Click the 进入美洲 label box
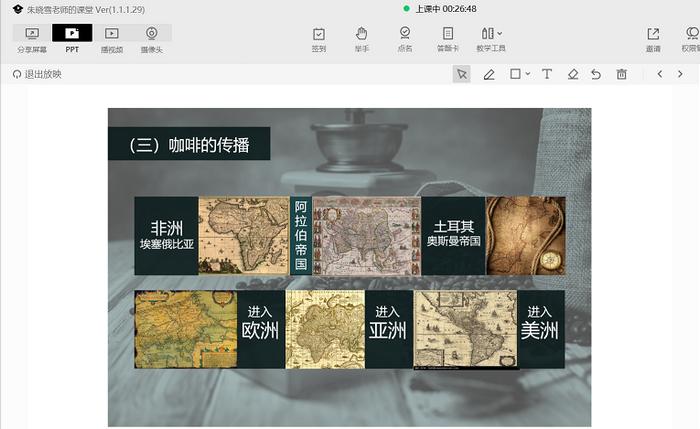The image size is (700, 429). [541, 329]
